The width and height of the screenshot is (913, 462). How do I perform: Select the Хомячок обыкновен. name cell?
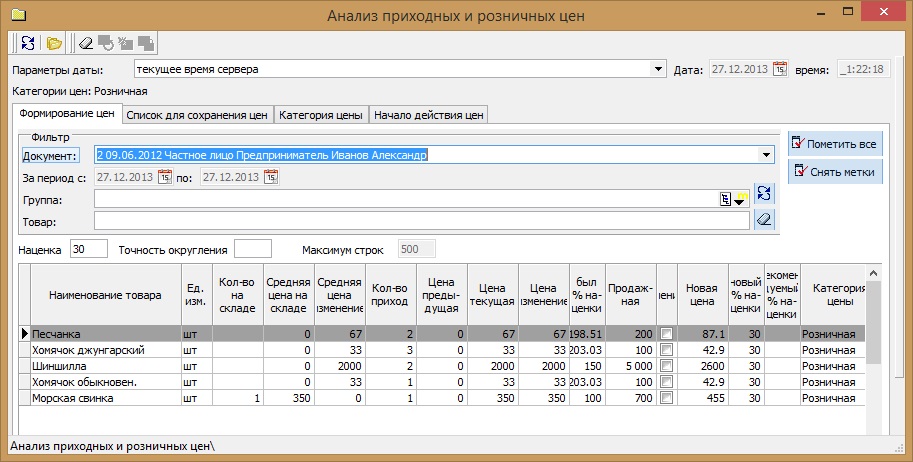click(x=105, y=382)
